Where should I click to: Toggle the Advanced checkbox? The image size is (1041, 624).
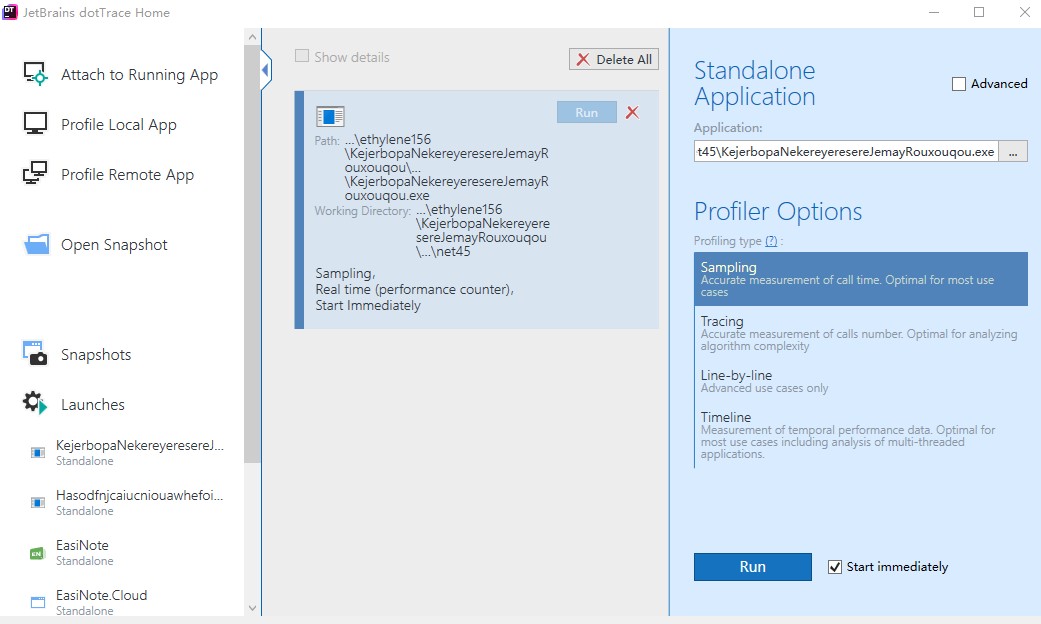959,84
